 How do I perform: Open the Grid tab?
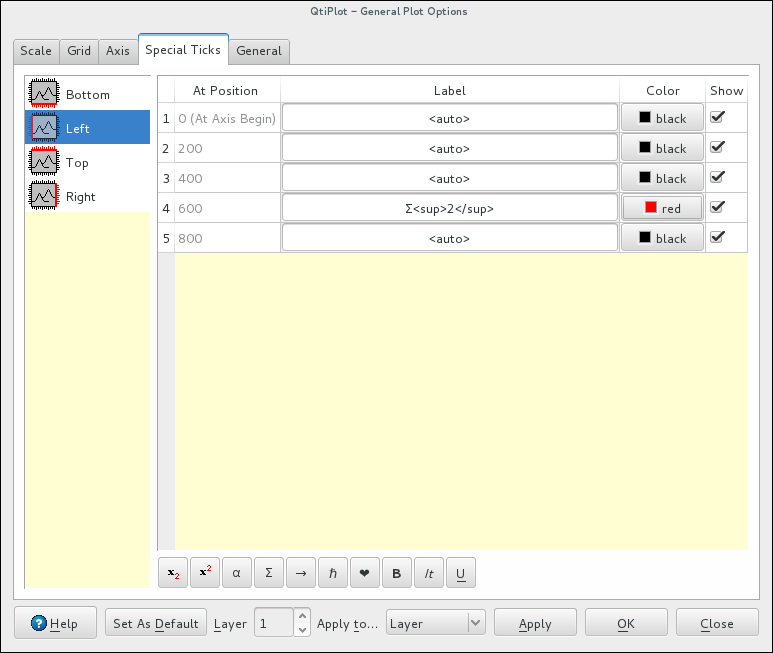tap(79, 51)
